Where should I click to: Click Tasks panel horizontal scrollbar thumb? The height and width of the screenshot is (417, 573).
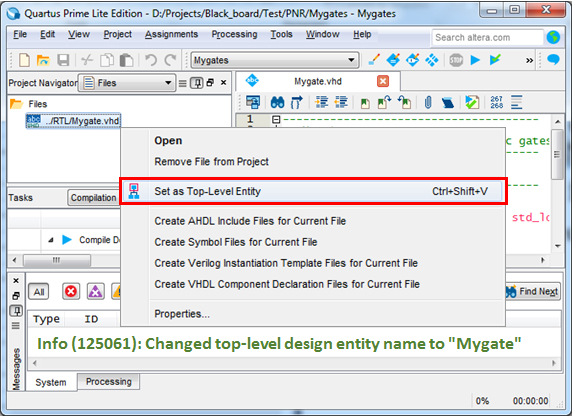click(57, 261)
